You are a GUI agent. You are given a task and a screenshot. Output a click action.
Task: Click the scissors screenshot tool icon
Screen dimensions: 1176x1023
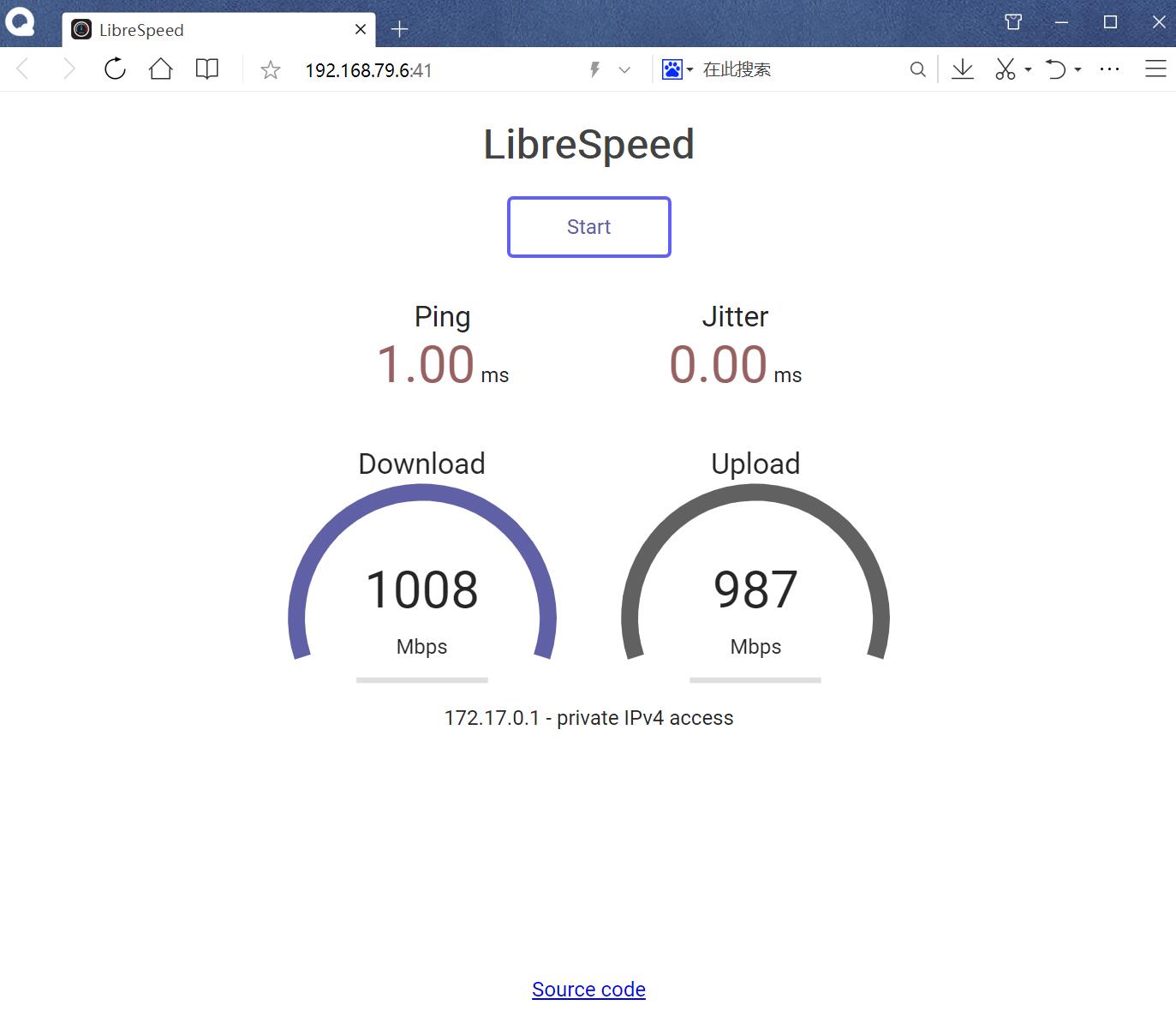pyautogui.click(x=1006, y=69)
